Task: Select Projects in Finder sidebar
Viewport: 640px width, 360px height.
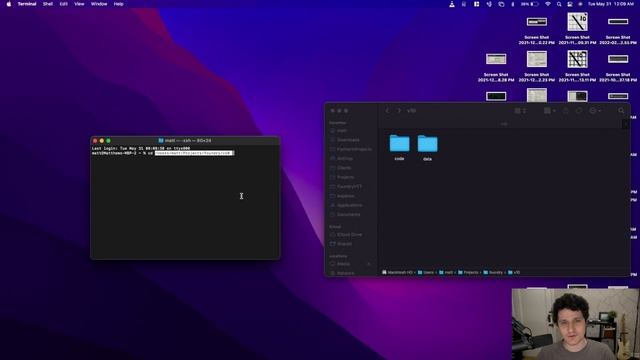Action: (x=342, y=177)
